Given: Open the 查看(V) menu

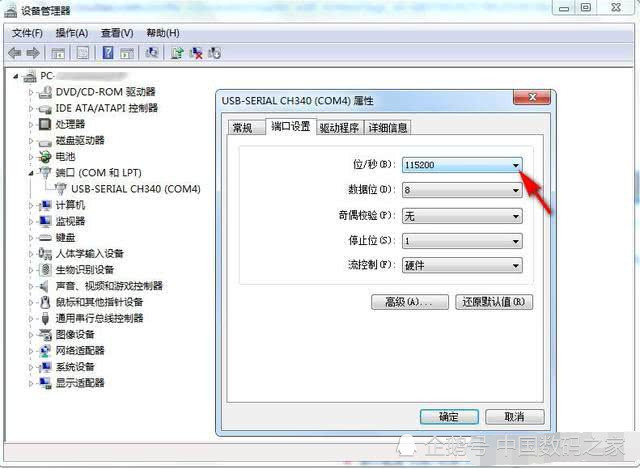Looking at the screenshot, I should tap(117, 33).
